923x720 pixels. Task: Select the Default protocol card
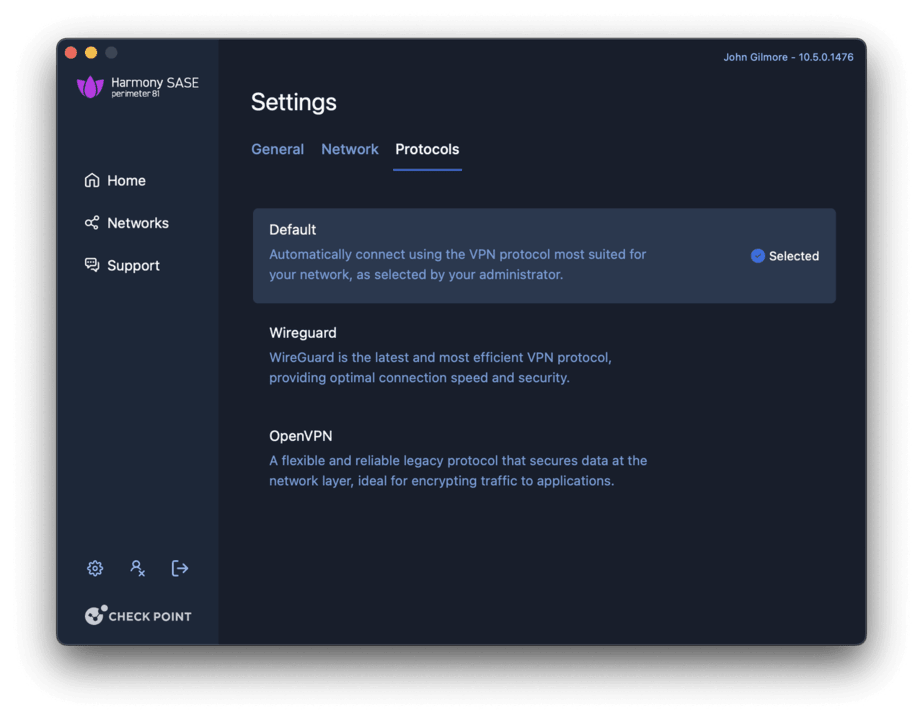[544, 255]
